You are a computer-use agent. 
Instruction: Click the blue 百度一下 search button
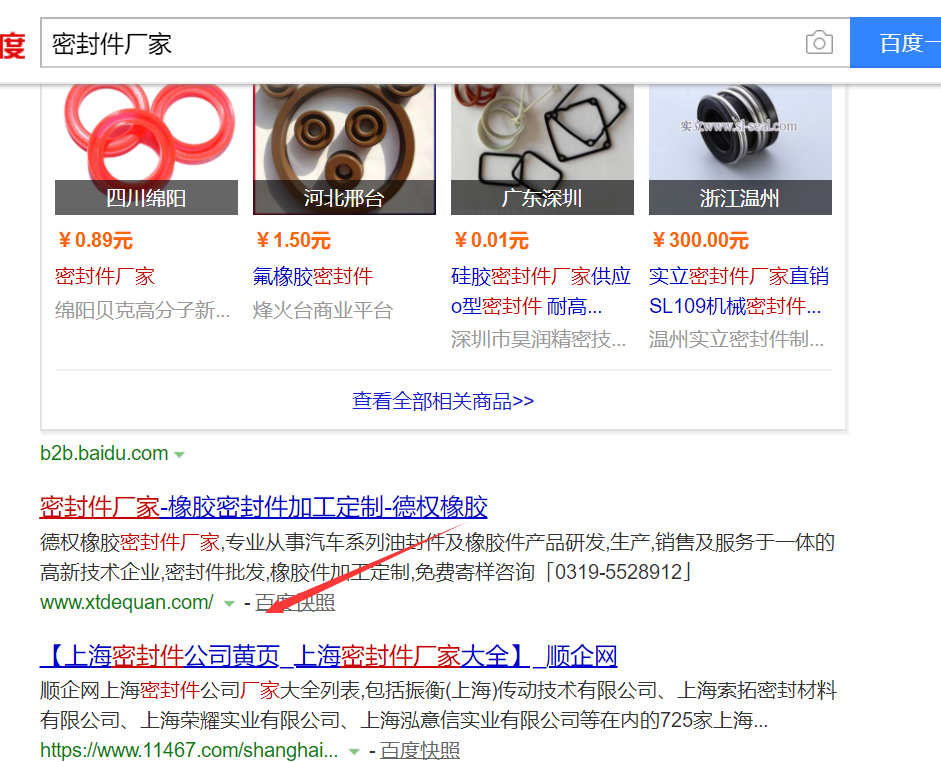[895, 43]
